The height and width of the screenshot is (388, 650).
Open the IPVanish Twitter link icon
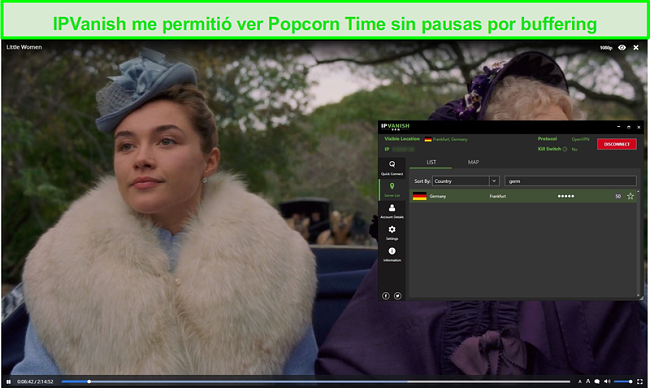pos(398,296)
